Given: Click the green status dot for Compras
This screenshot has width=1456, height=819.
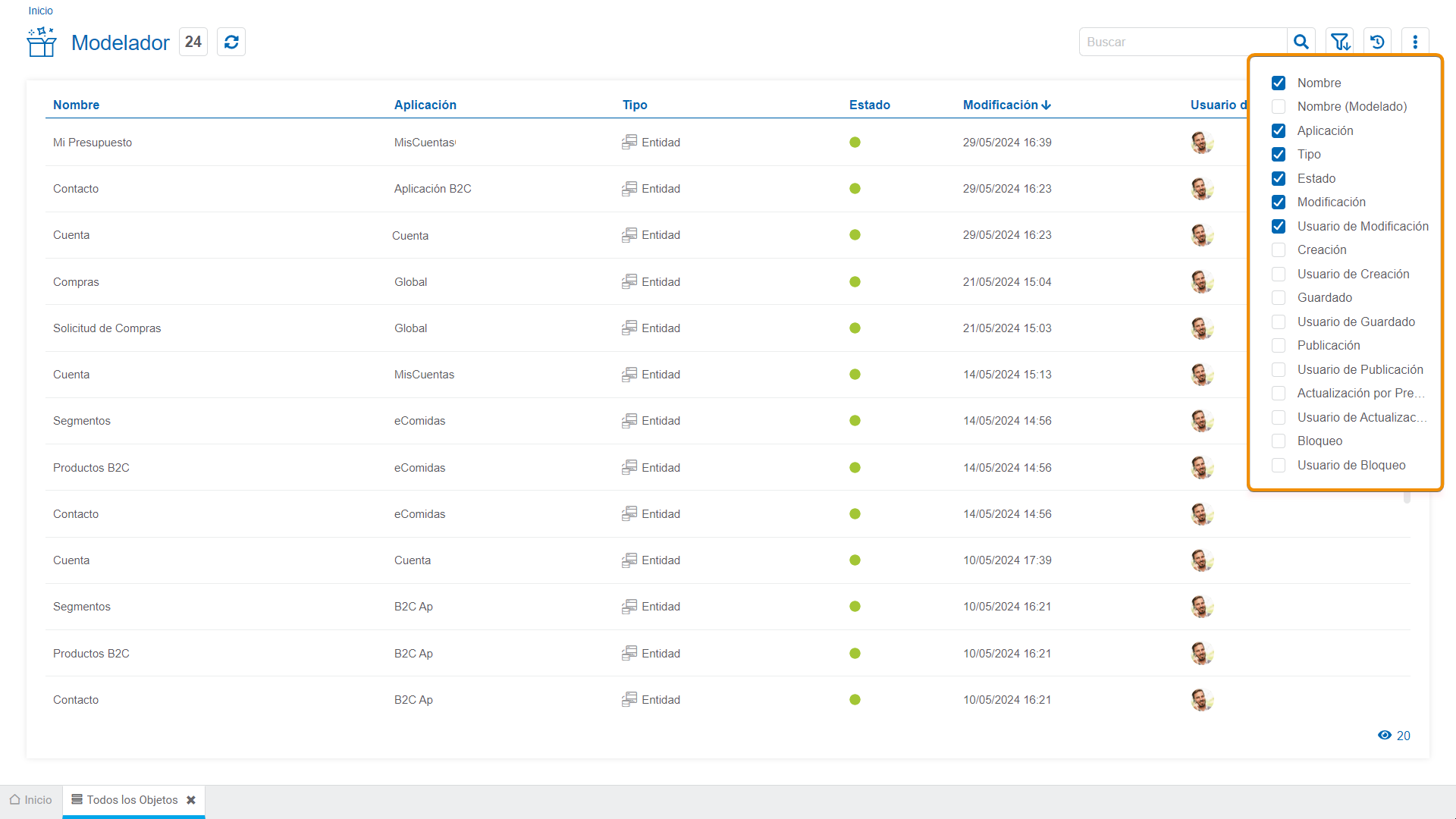Looking at the screenshot, I should pos(855,281).
